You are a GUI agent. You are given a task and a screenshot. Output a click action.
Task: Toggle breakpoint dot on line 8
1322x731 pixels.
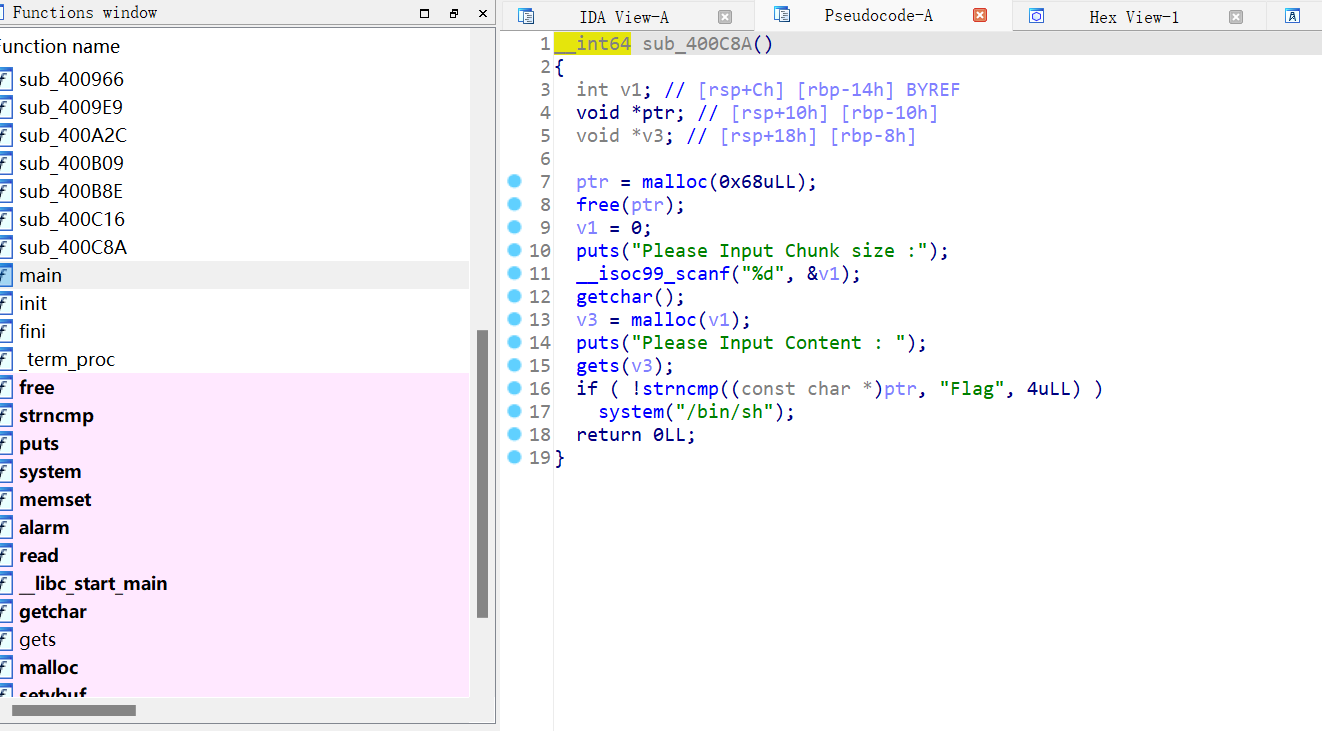(x=514, y=204)
